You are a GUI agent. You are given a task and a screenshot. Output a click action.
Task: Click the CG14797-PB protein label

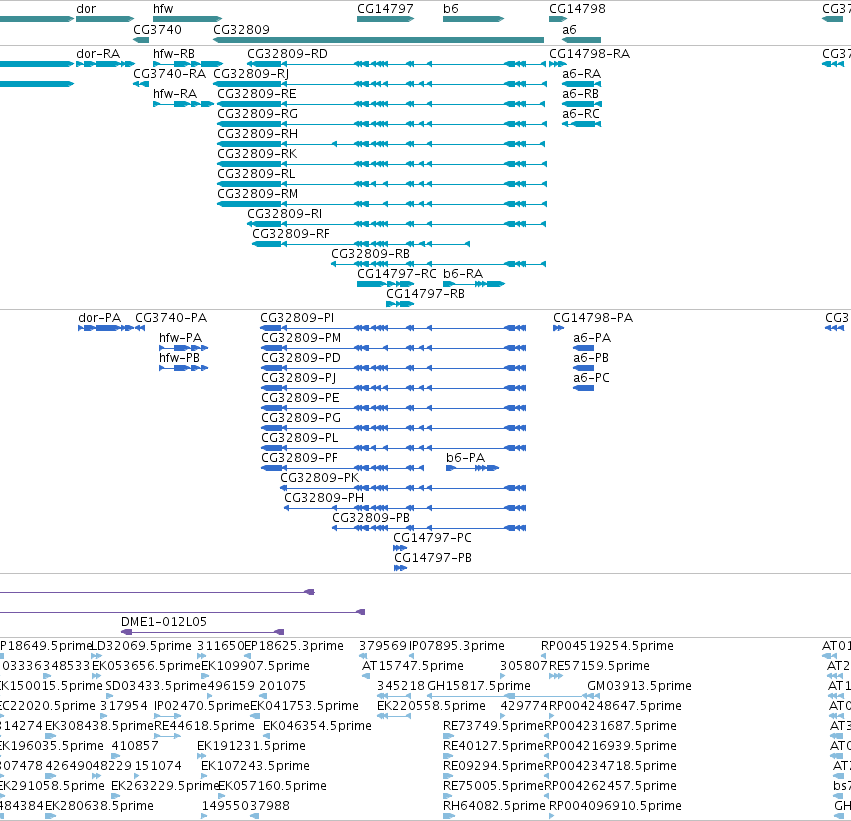(x=433, y=558)
